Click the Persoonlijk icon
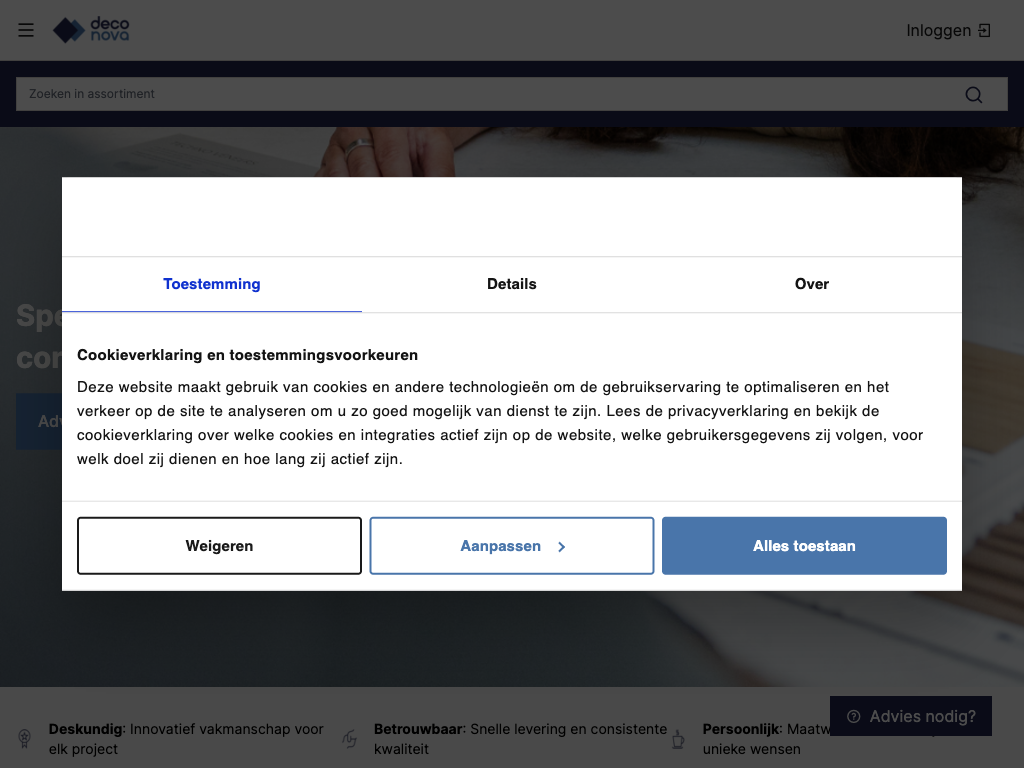 [678, 739]
